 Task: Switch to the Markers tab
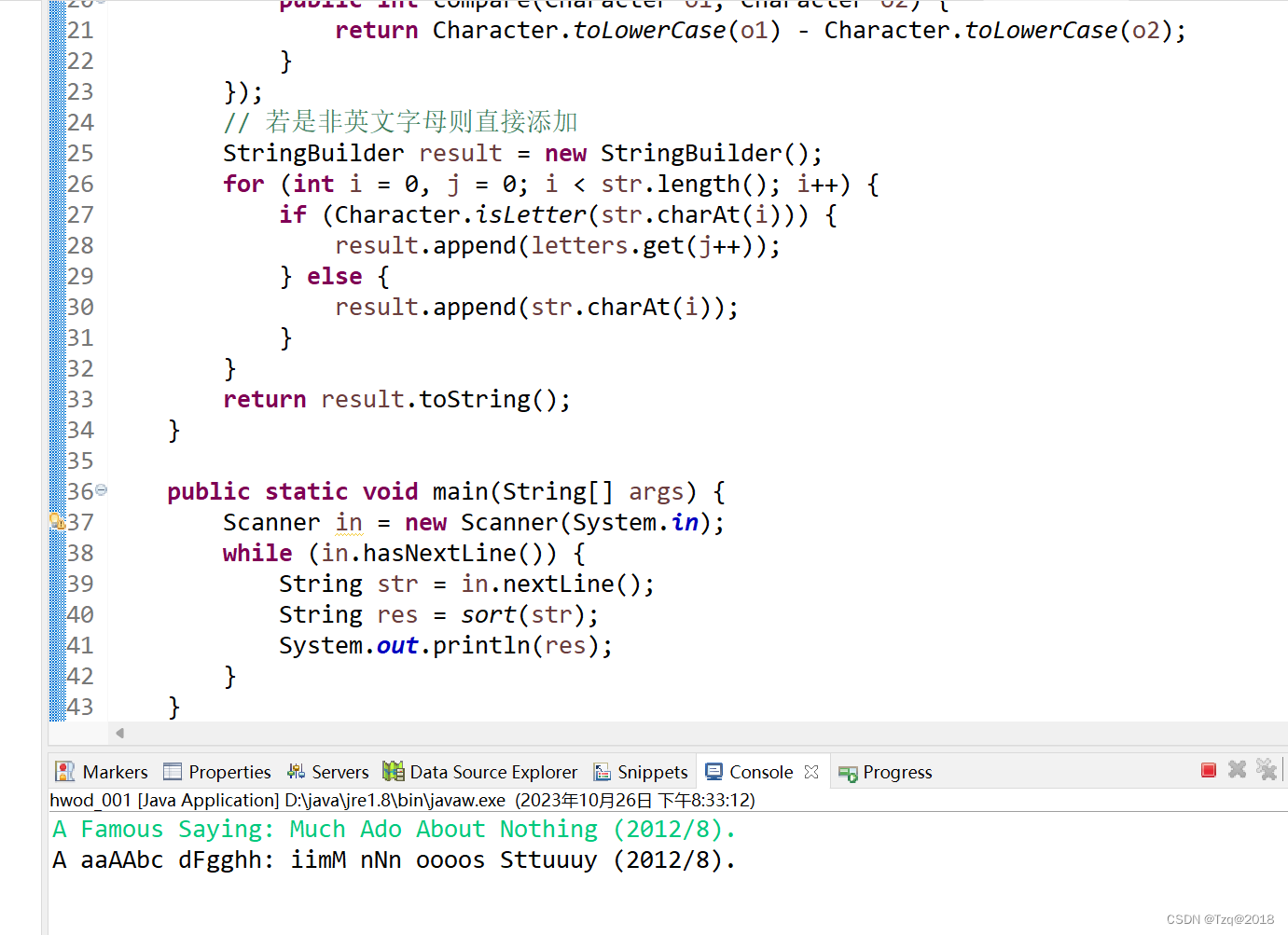(102, 772)
